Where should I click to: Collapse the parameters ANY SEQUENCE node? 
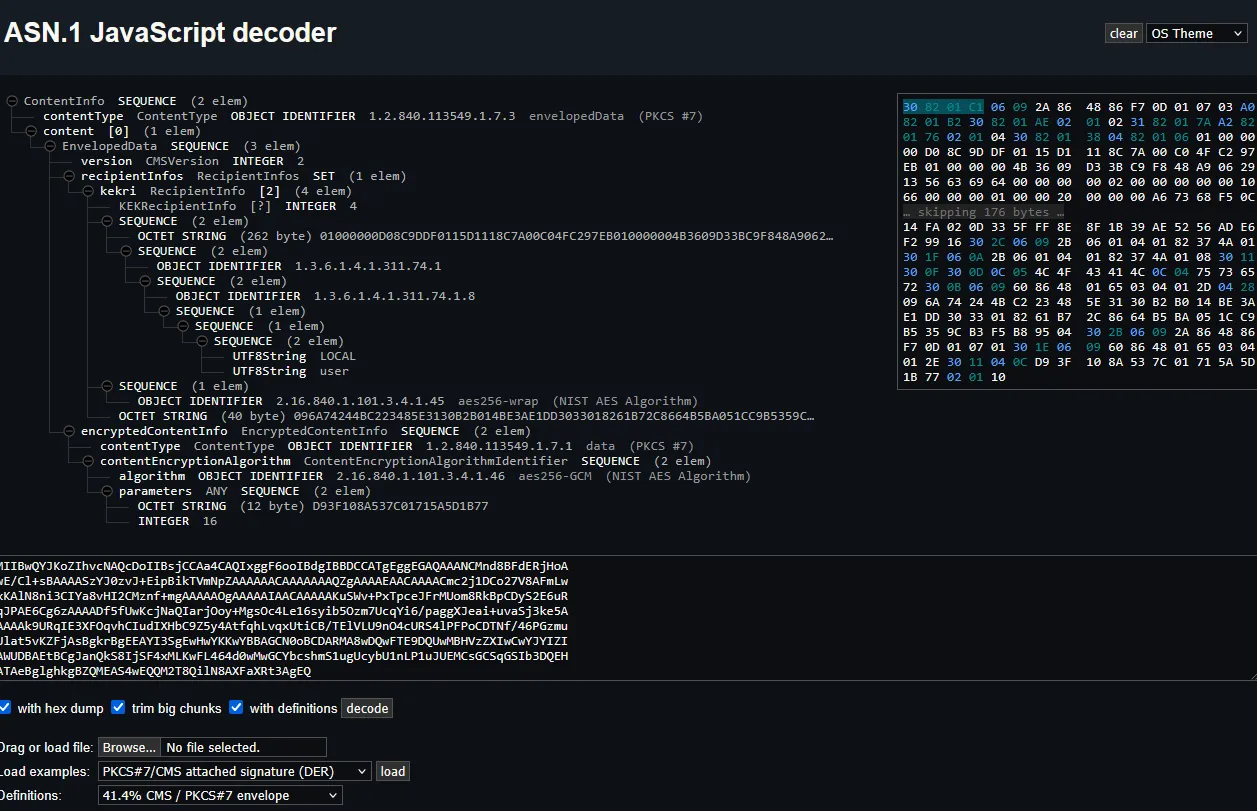pos(107,491)
